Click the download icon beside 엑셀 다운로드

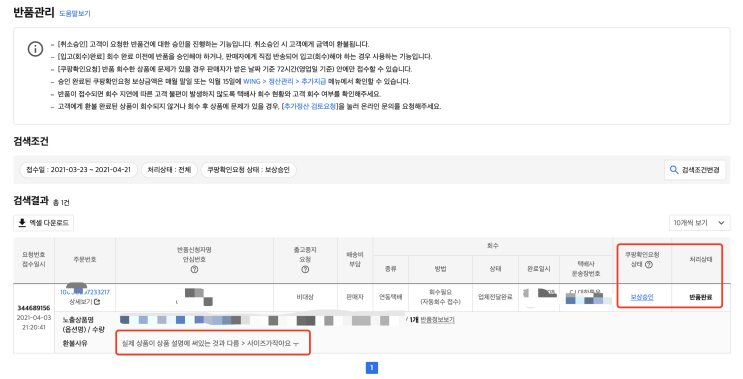coord(22,222)
